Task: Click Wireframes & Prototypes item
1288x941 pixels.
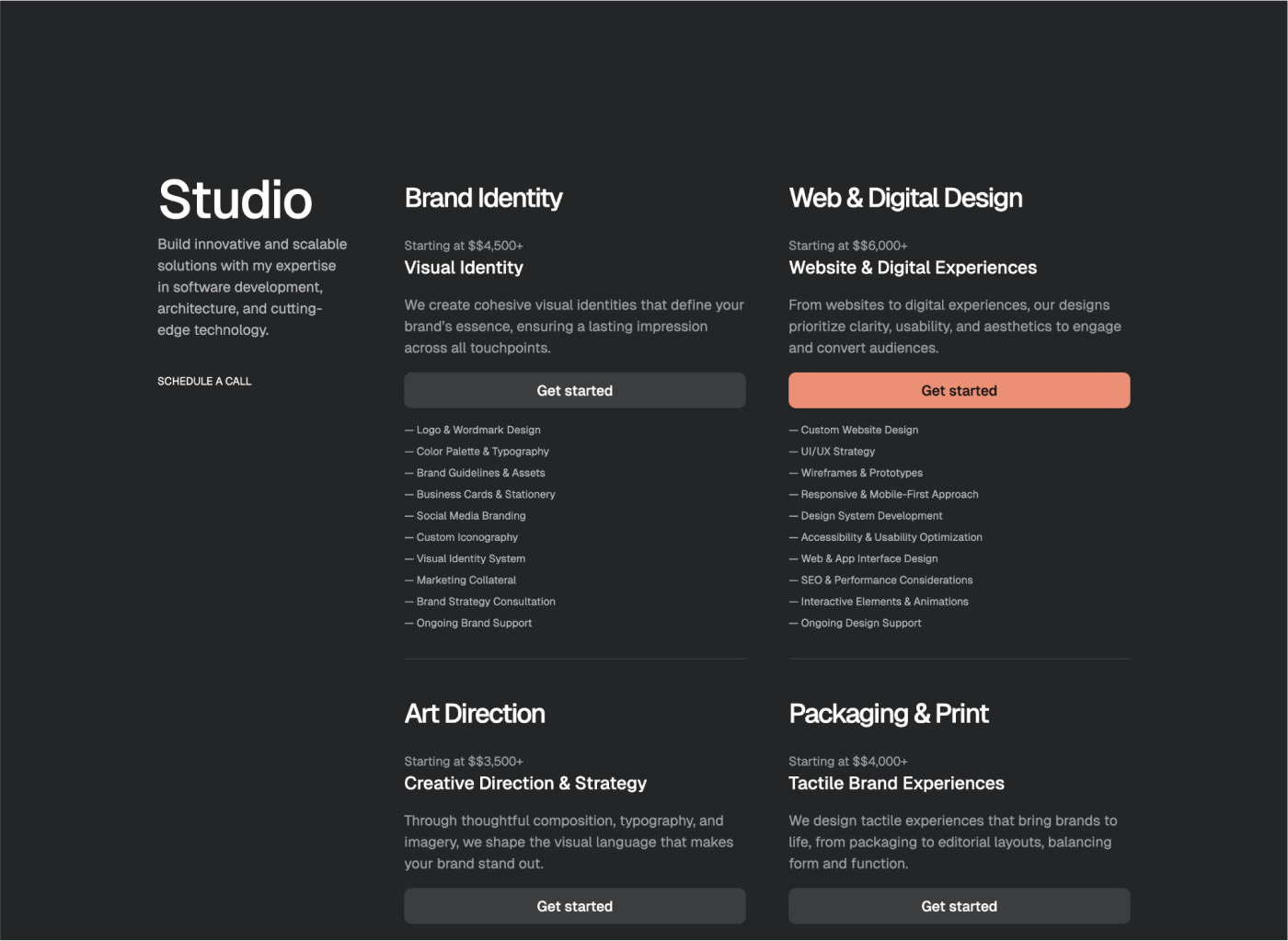Action: (x=856, y=473)
